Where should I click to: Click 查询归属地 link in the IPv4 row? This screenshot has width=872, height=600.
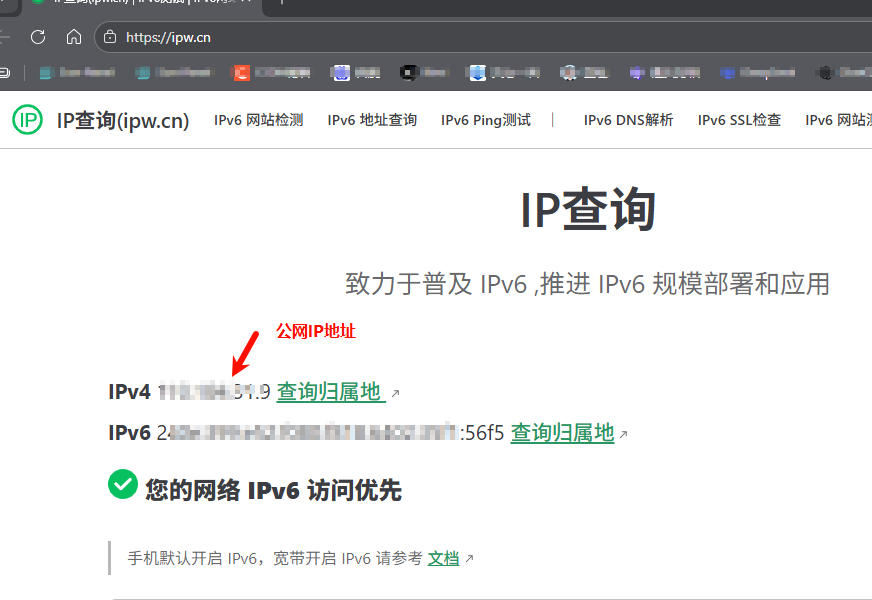tap(331, 392)
